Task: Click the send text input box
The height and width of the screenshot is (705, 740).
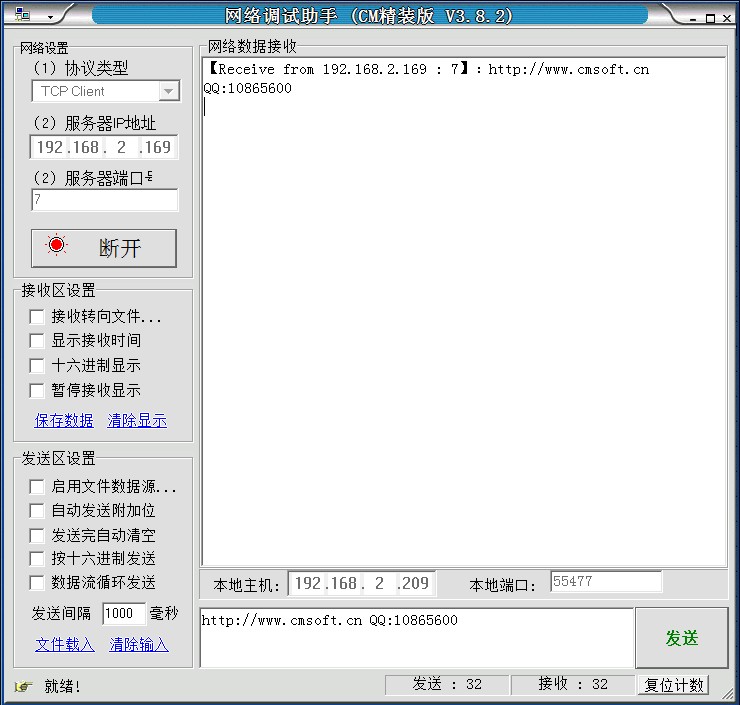Action: point(417,638)
